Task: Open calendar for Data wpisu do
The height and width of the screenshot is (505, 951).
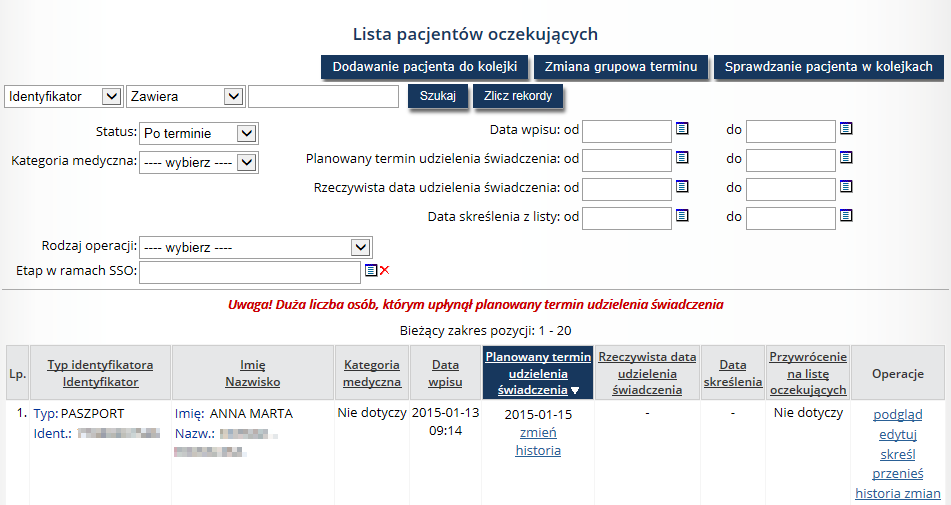Action: pyautogui.click(x=846, y=129)
